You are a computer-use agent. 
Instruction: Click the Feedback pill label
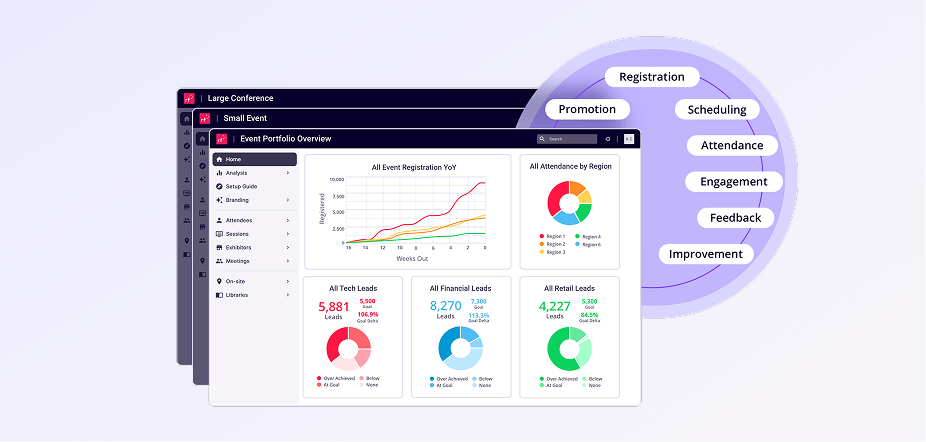coord(735,217)
